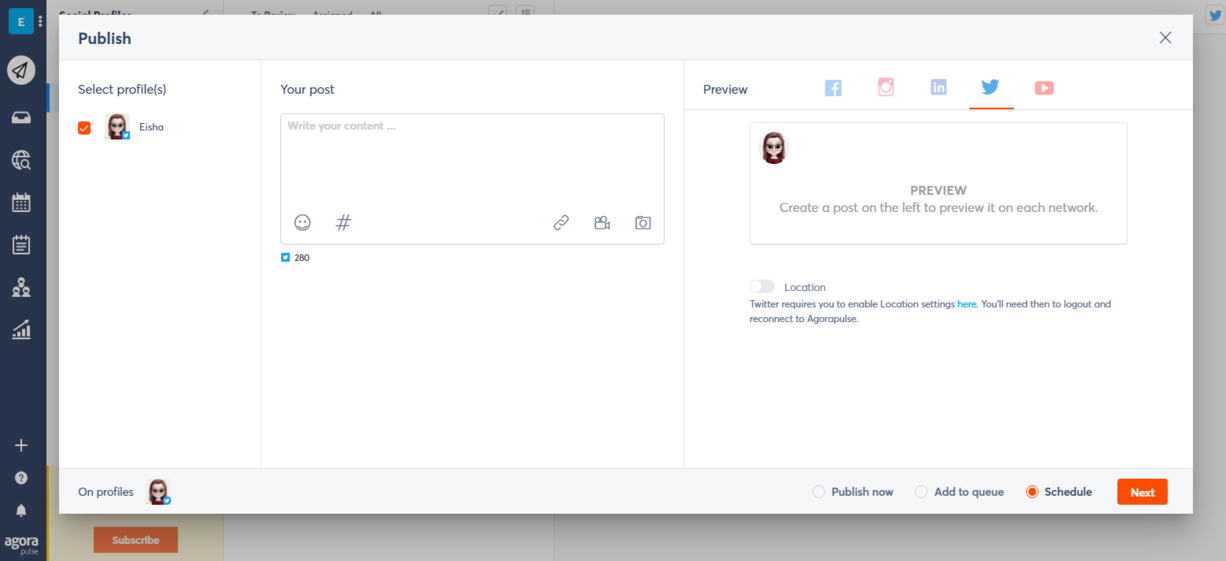Uncheck the Eisha profile checkbox
The height and width of the screenshot is (561, 1226).
click(84, 128)
